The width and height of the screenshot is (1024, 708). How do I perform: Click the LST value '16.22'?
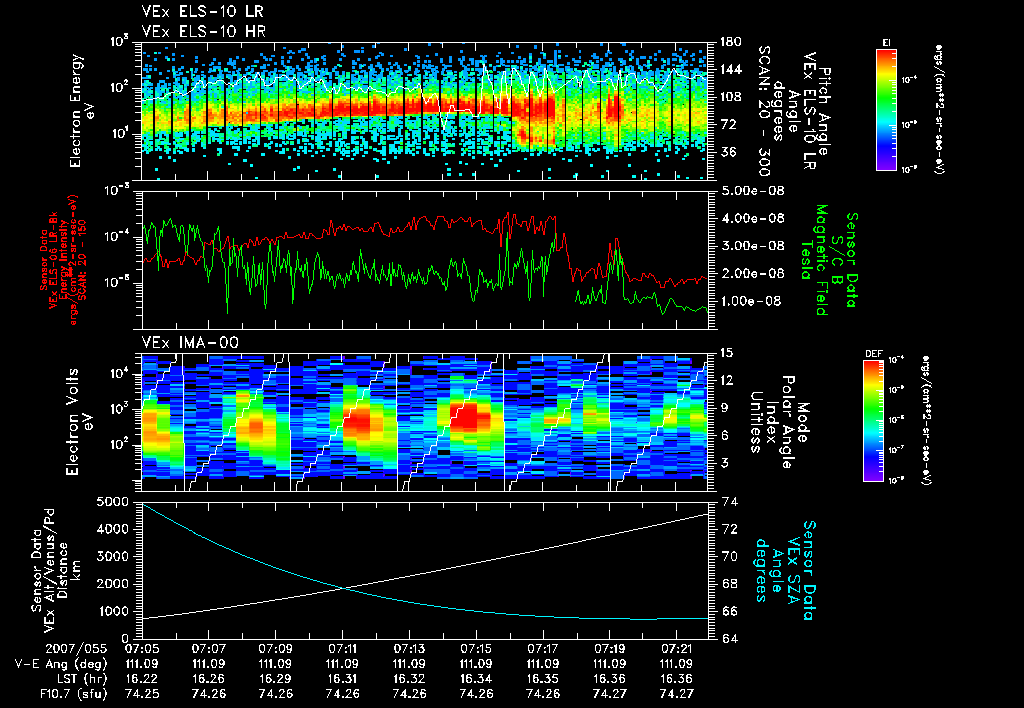click(x=142, y=679)
